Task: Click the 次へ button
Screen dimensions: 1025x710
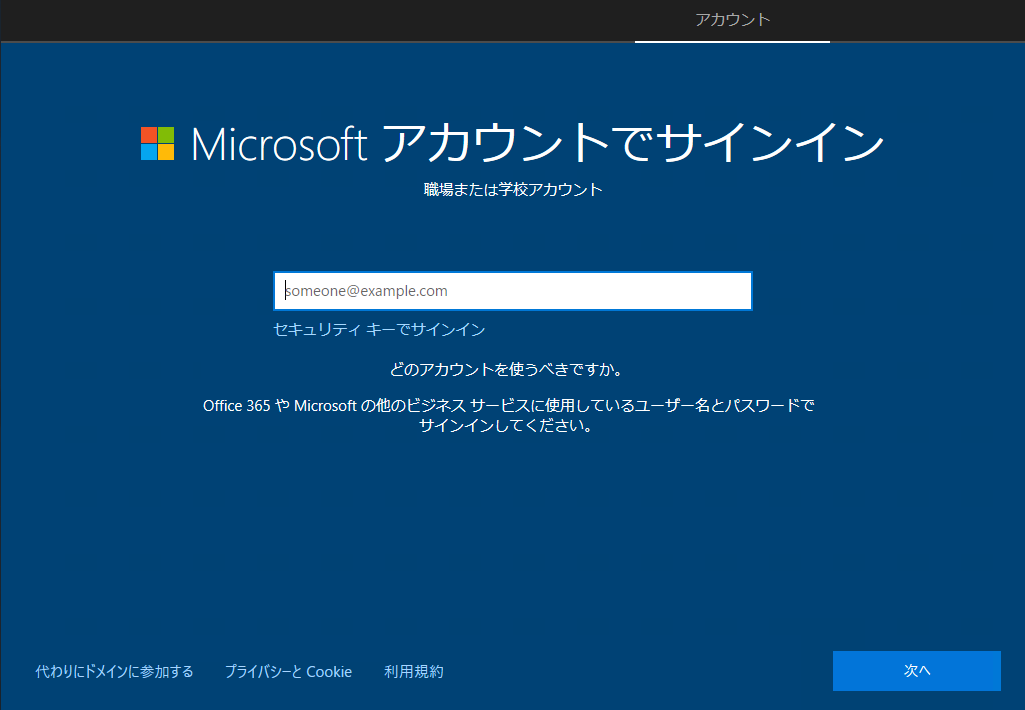Action: pyautogui.click(x=916, y=671)
